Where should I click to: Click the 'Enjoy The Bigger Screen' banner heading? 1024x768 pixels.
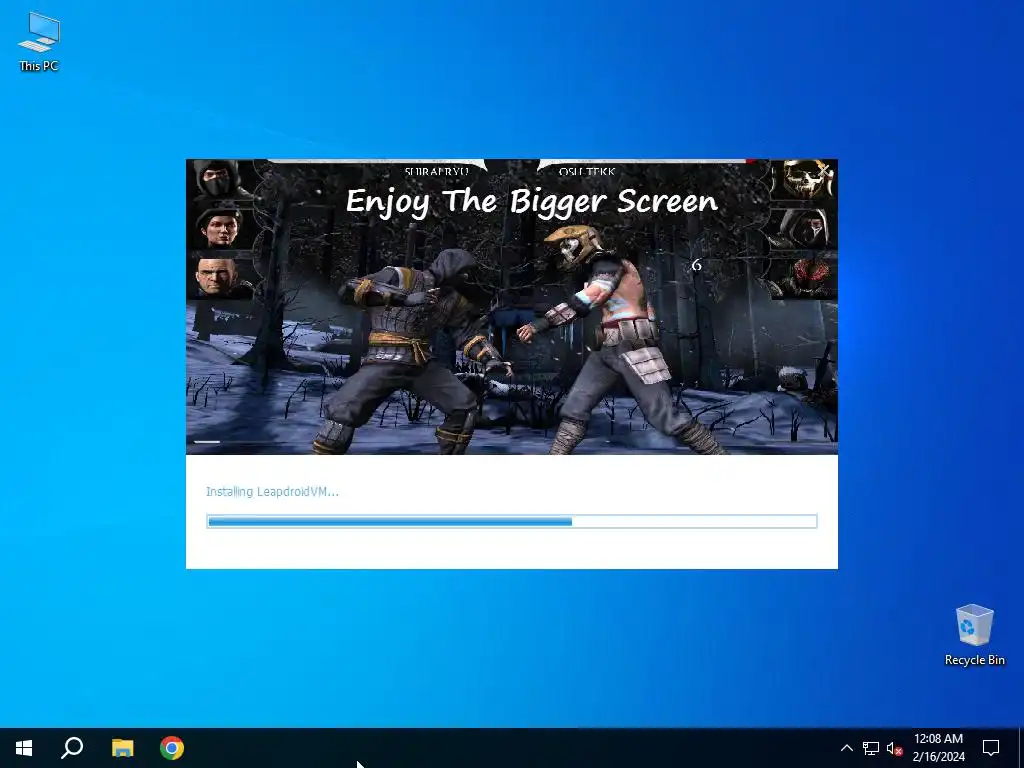point(532,201)
